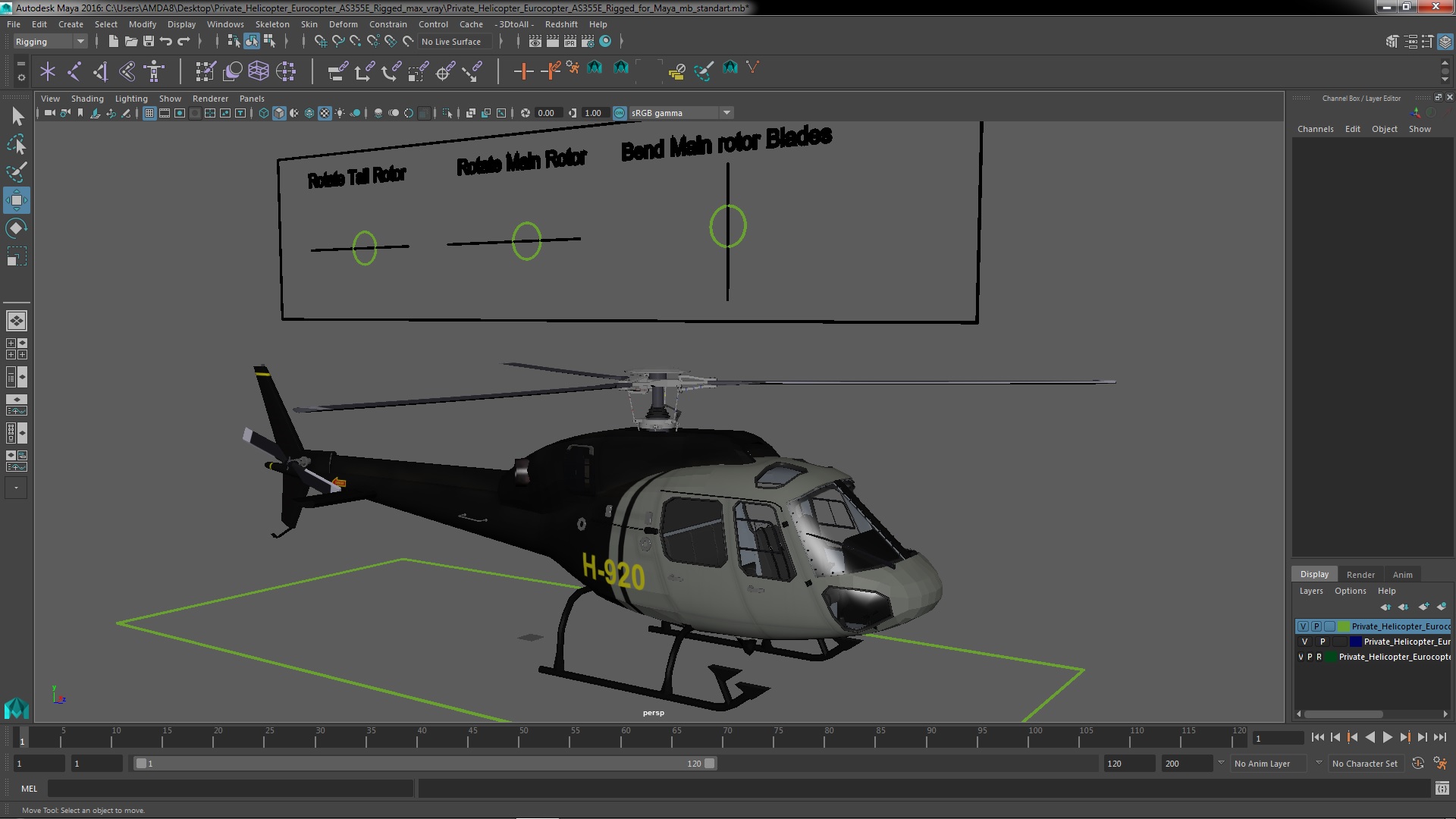Open the shelf tab selector menu
Viewport: 1456px width, 819px height.
coord(20,63)
